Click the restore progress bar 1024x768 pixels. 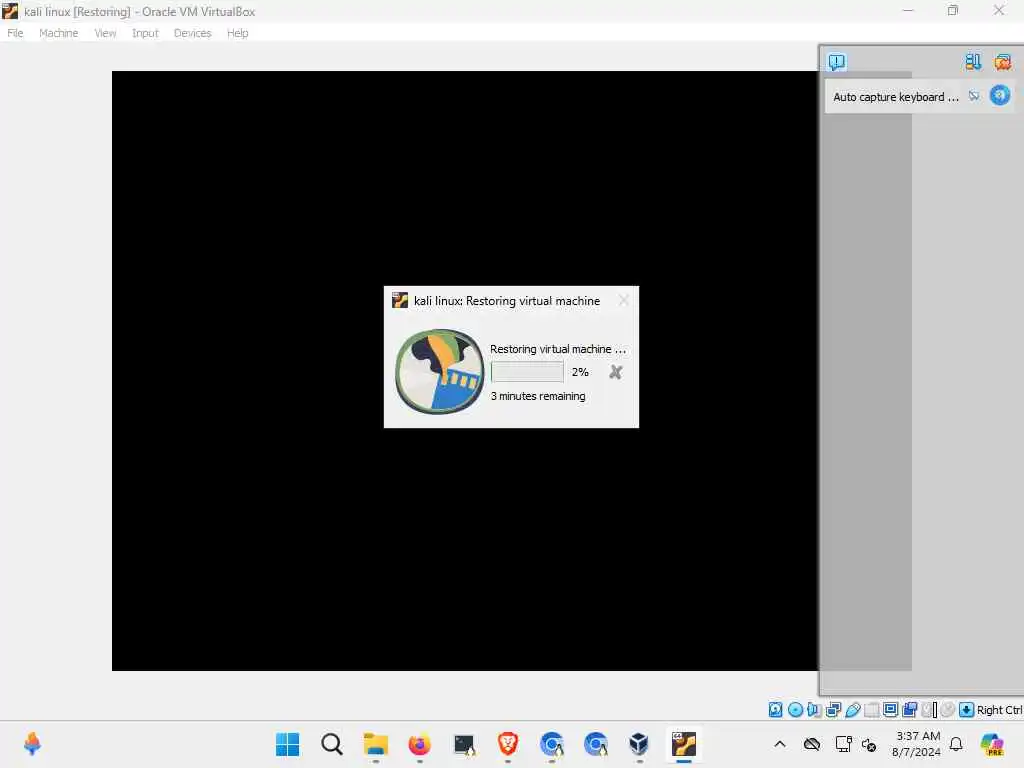(x=527, y=372)
